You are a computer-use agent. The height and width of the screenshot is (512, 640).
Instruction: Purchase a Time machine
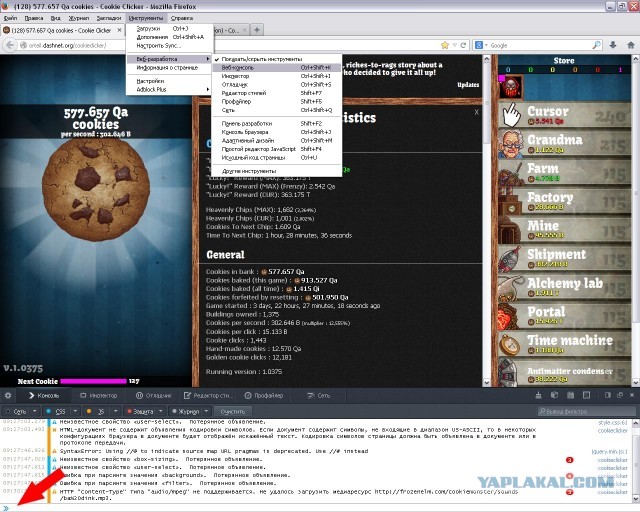564,344
